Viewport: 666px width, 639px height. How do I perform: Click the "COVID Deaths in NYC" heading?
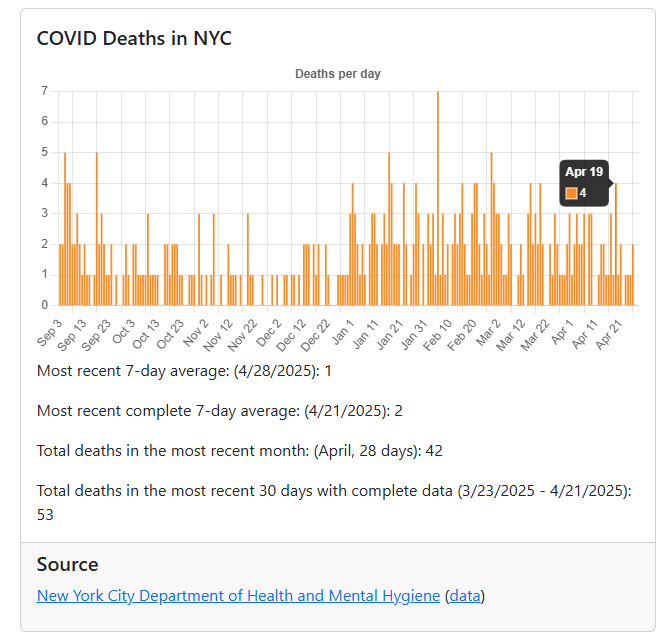pos(134,38)
